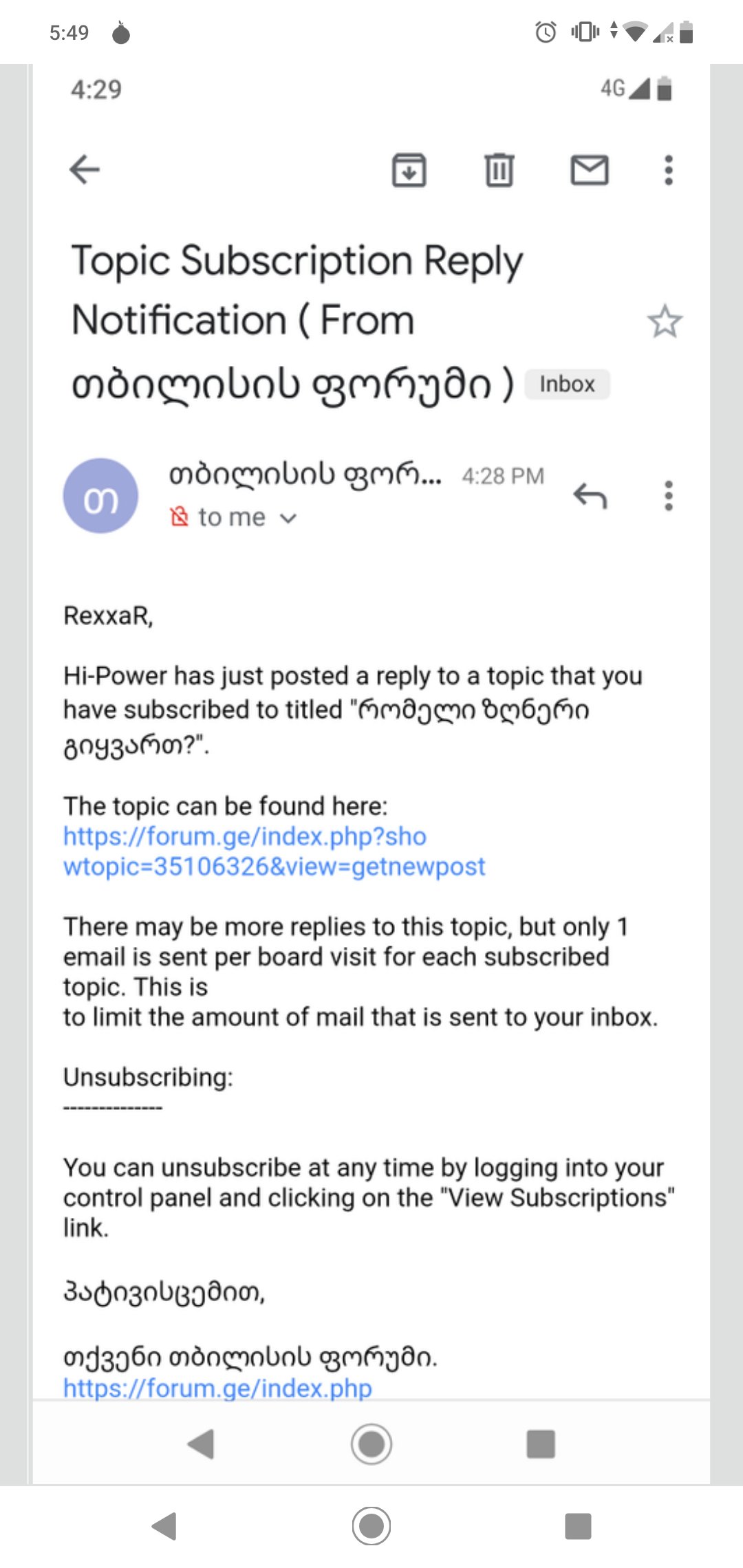Open email header more options menu
This screenshot has height=1568, width=743.
click(667, 171)
